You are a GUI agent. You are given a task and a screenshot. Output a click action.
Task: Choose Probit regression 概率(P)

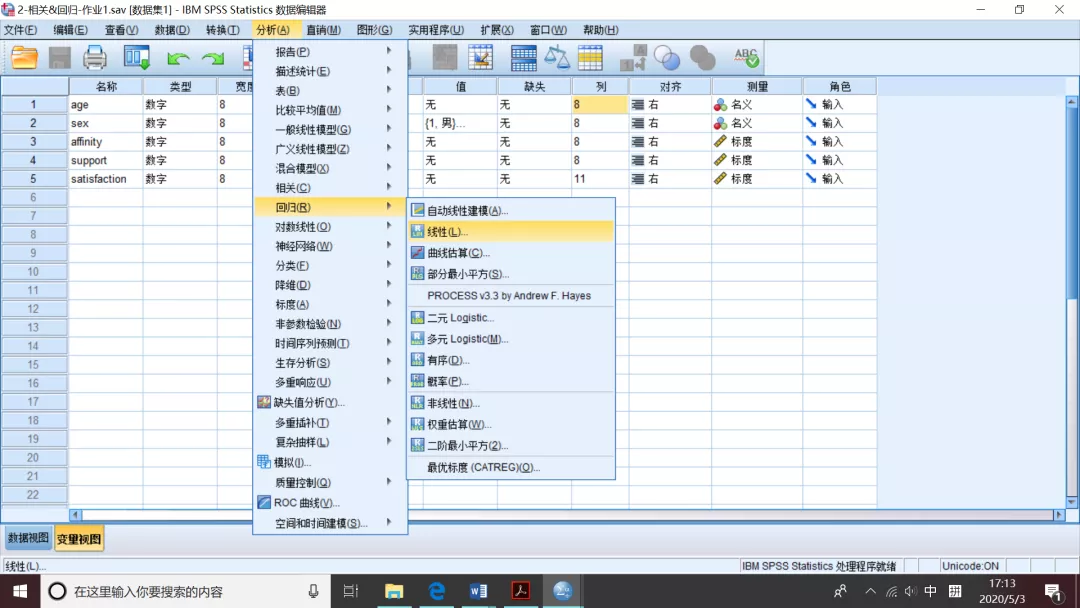pos(511,381)
